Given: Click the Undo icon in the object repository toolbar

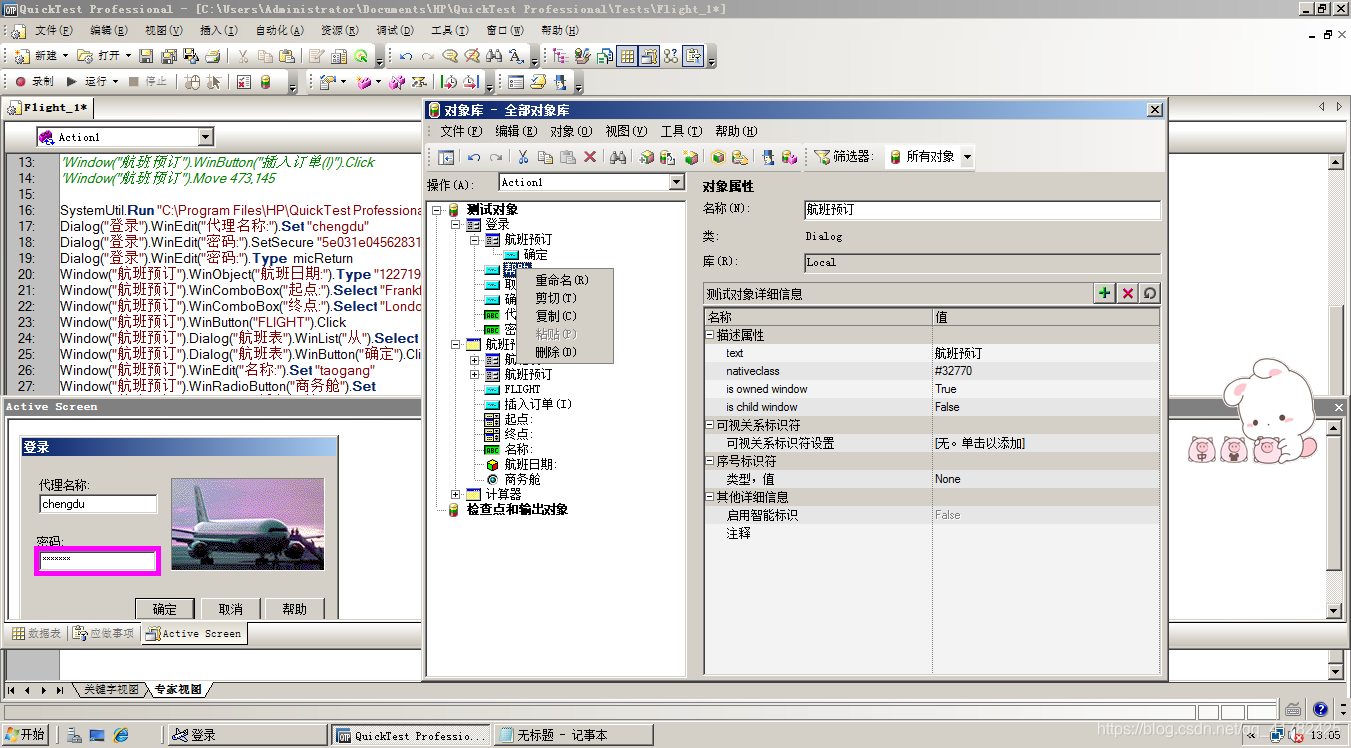Looking at the screenshot, I should point(474,157).
